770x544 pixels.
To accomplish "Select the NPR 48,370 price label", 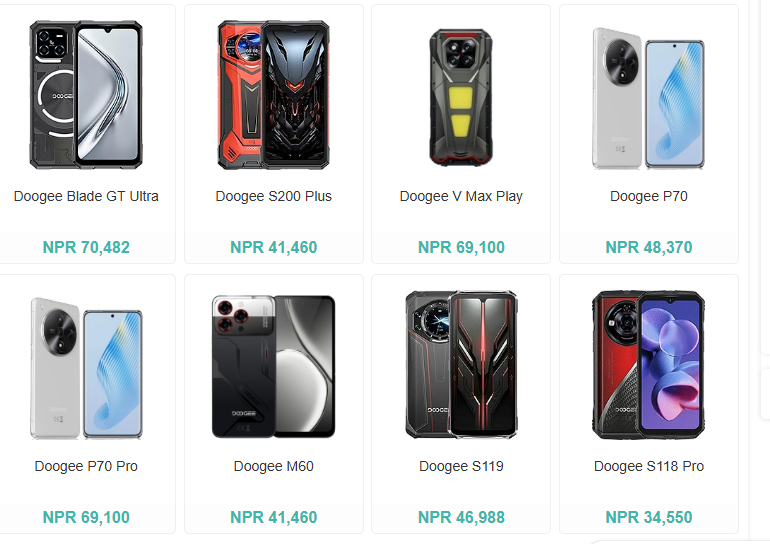I will 649,247.
